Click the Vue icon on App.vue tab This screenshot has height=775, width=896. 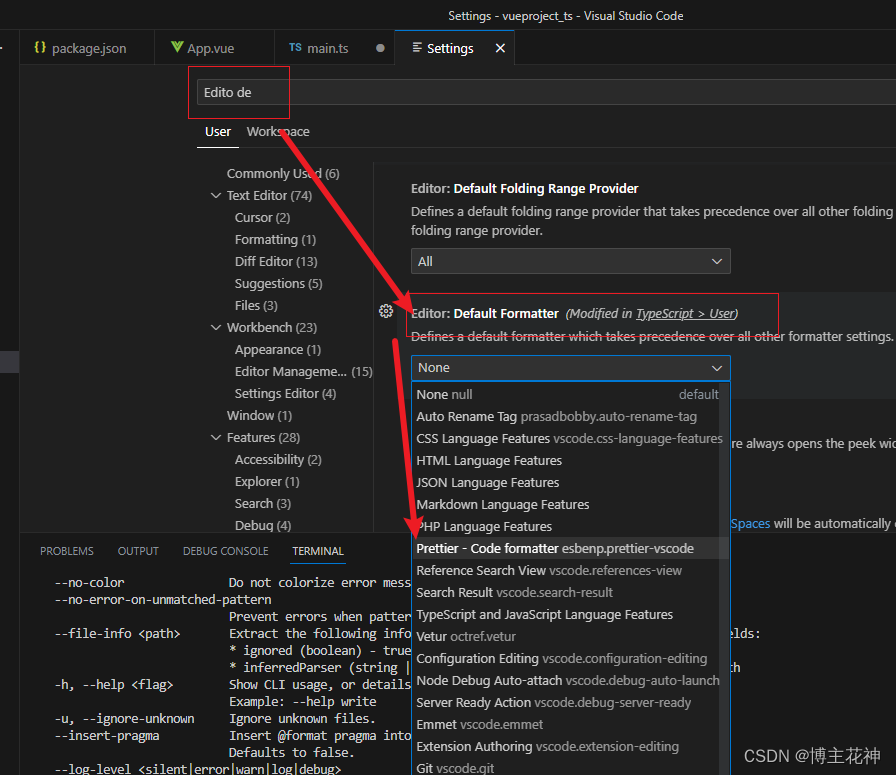point(177,47)
